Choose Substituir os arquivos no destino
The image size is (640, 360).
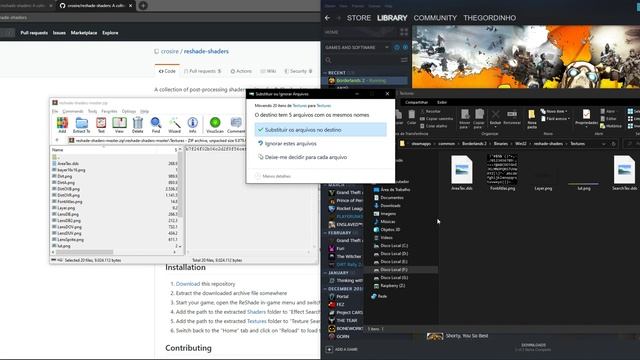coord(320,130)
